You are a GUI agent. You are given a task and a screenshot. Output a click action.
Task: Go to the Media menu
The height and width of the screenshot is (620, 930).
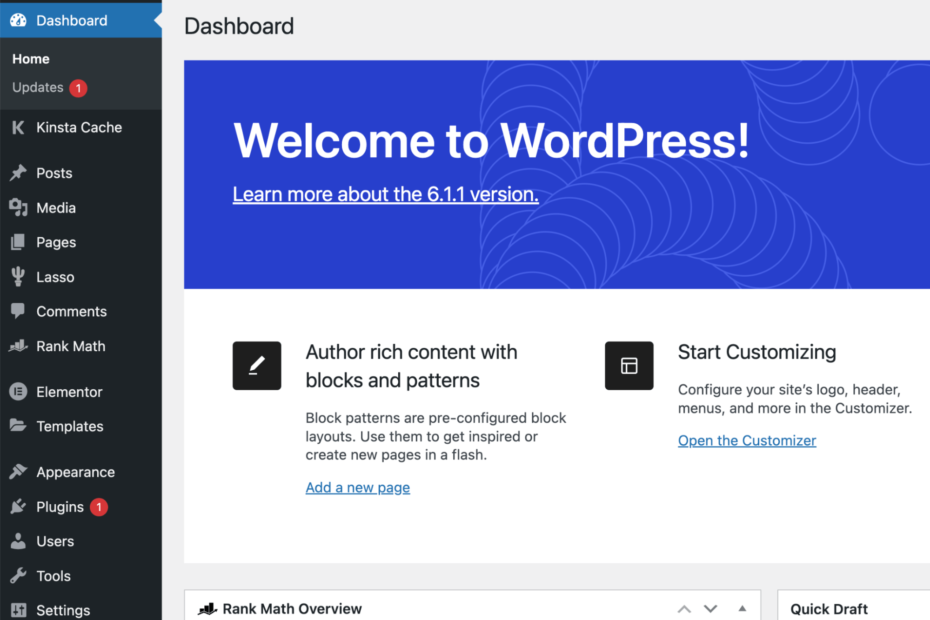(81, 208)
